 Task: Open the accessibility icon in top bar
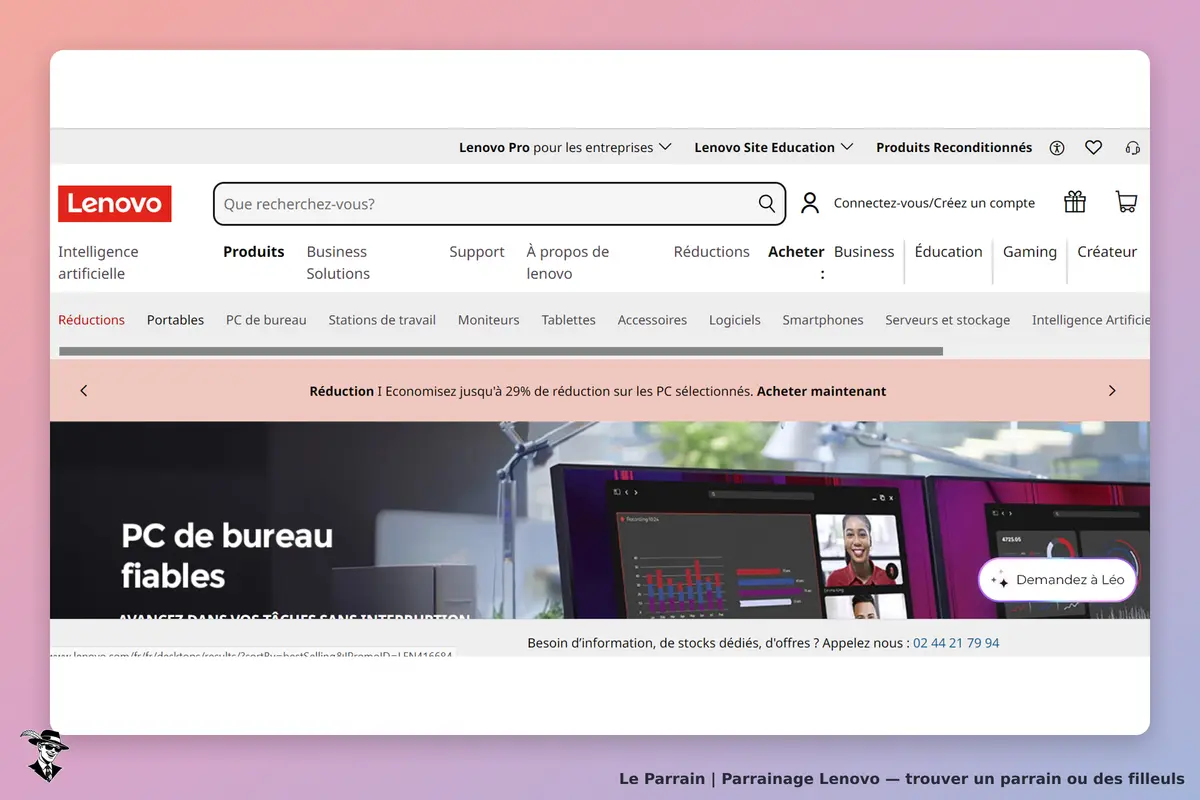(1057, 148)
